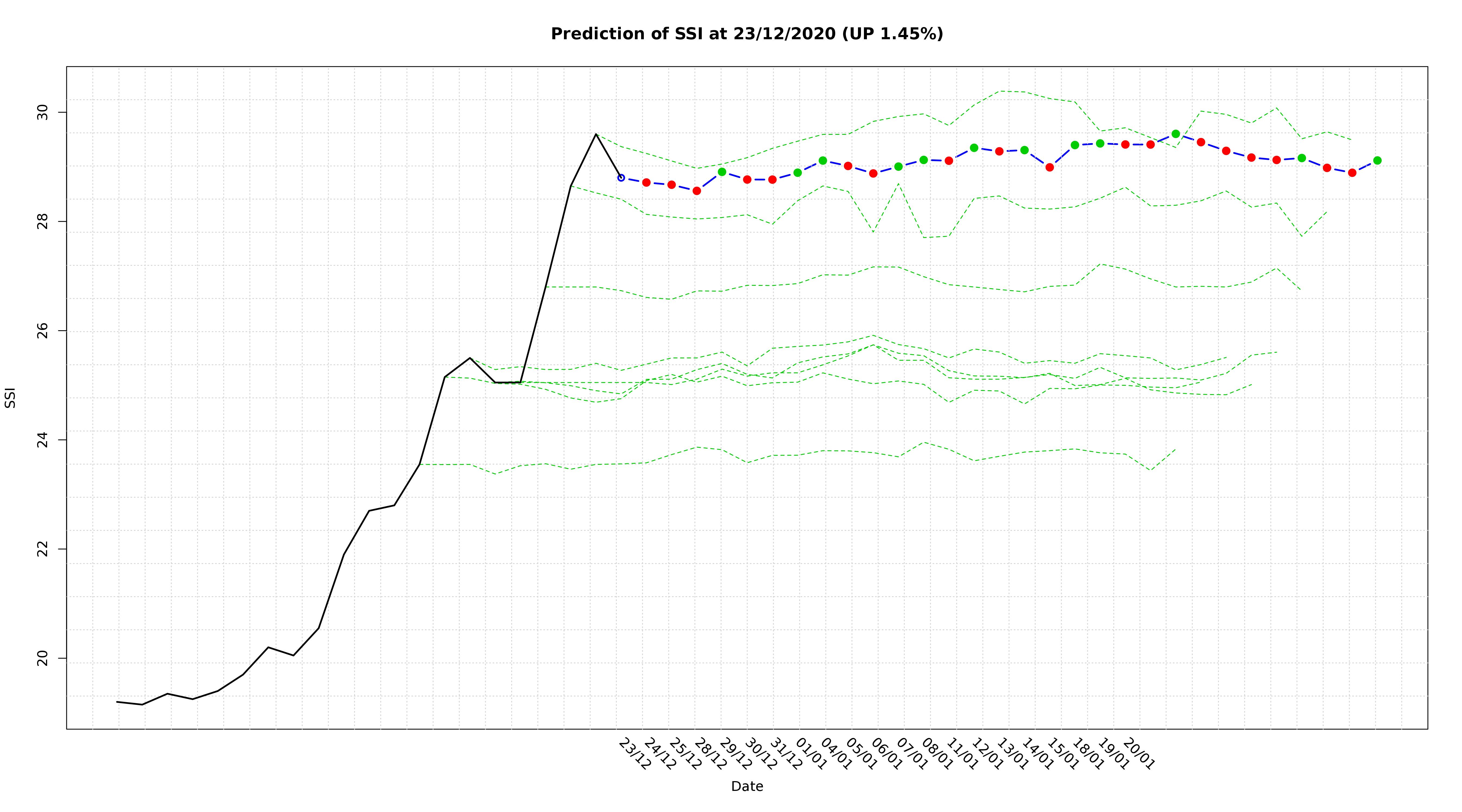
Task: Click the last green dot on blue line
Action: (1377, 161)
